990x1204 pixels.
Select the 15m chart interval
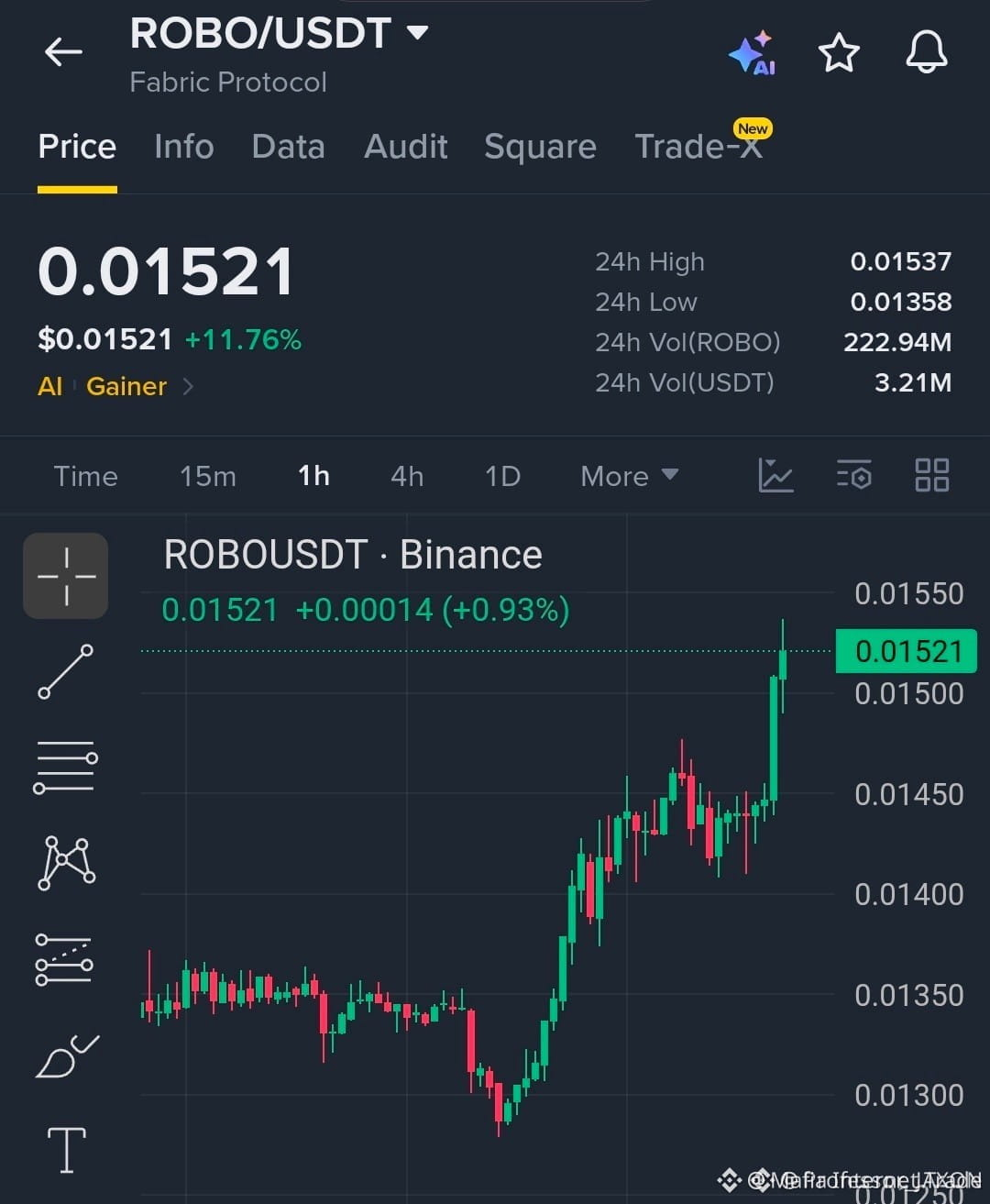click(208, 476)
